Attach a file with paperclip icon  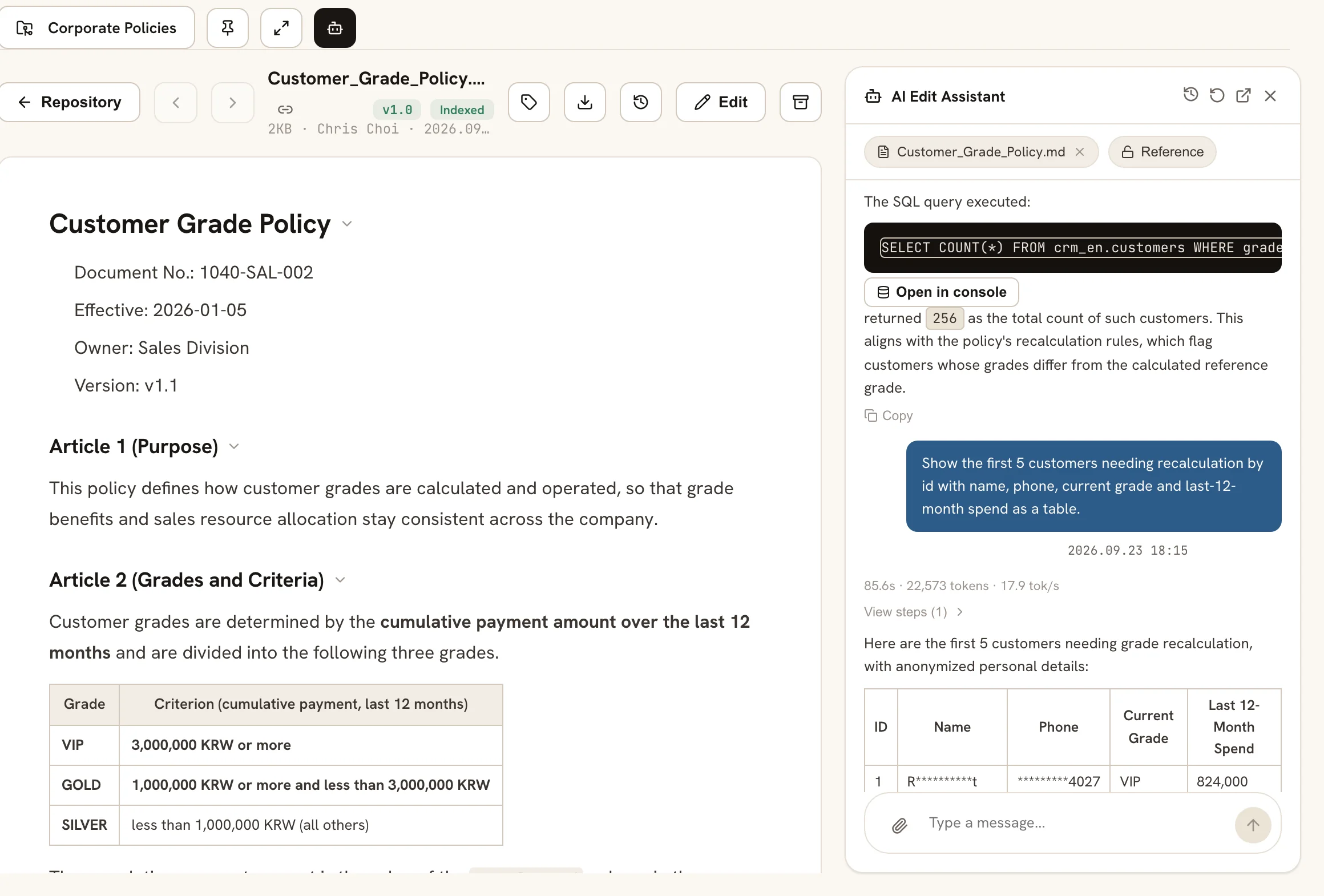tap(900, 825)
